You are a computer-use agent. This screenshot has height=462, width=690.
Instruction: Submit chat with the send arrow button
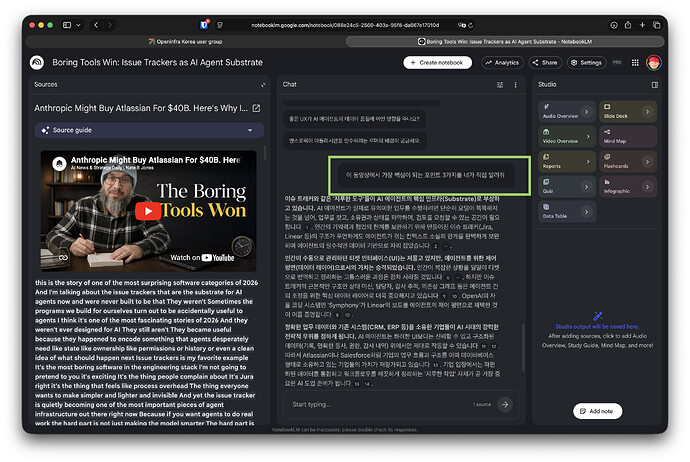[505, 404]
